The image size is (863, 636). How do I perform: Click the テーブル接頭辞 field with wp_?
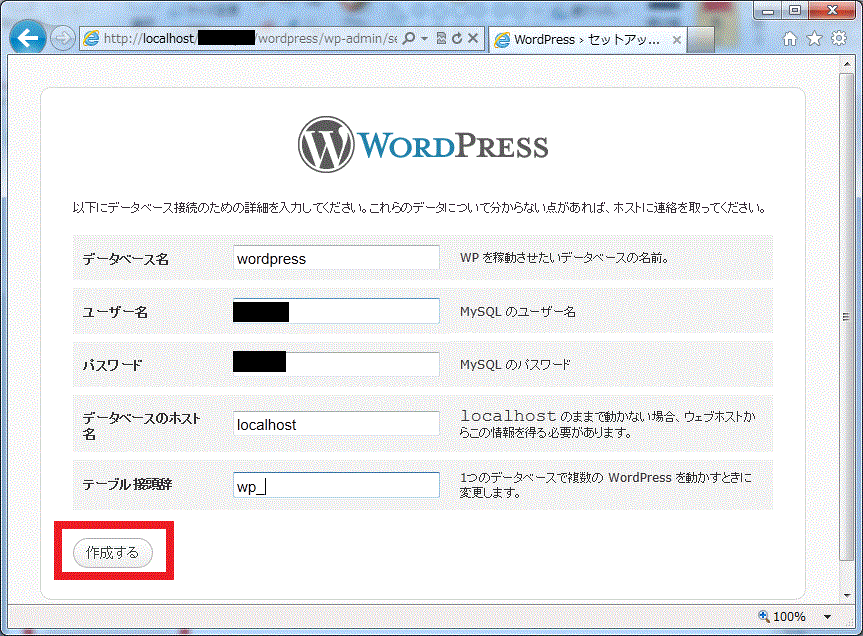coord(336,485)
